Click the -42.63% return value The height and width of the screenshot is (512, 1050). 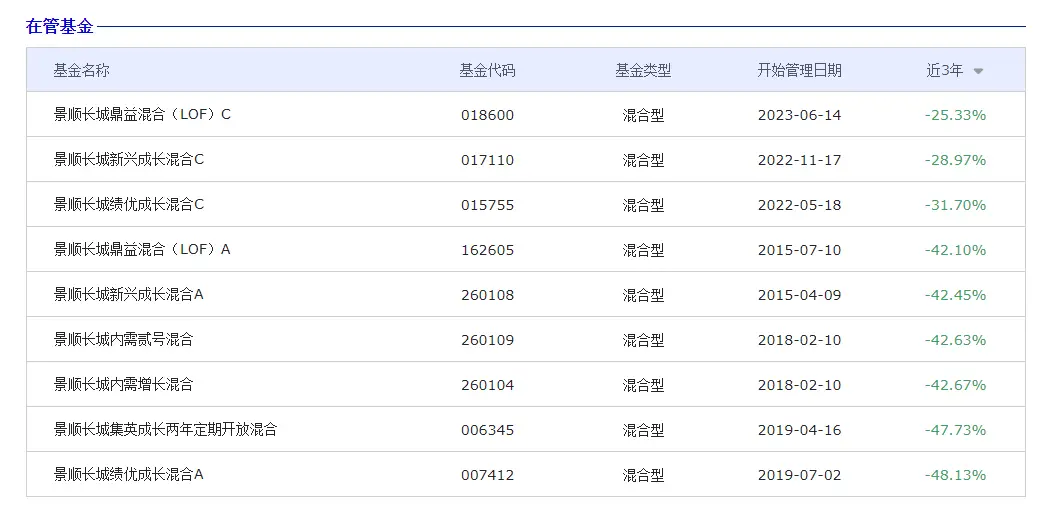956,340
